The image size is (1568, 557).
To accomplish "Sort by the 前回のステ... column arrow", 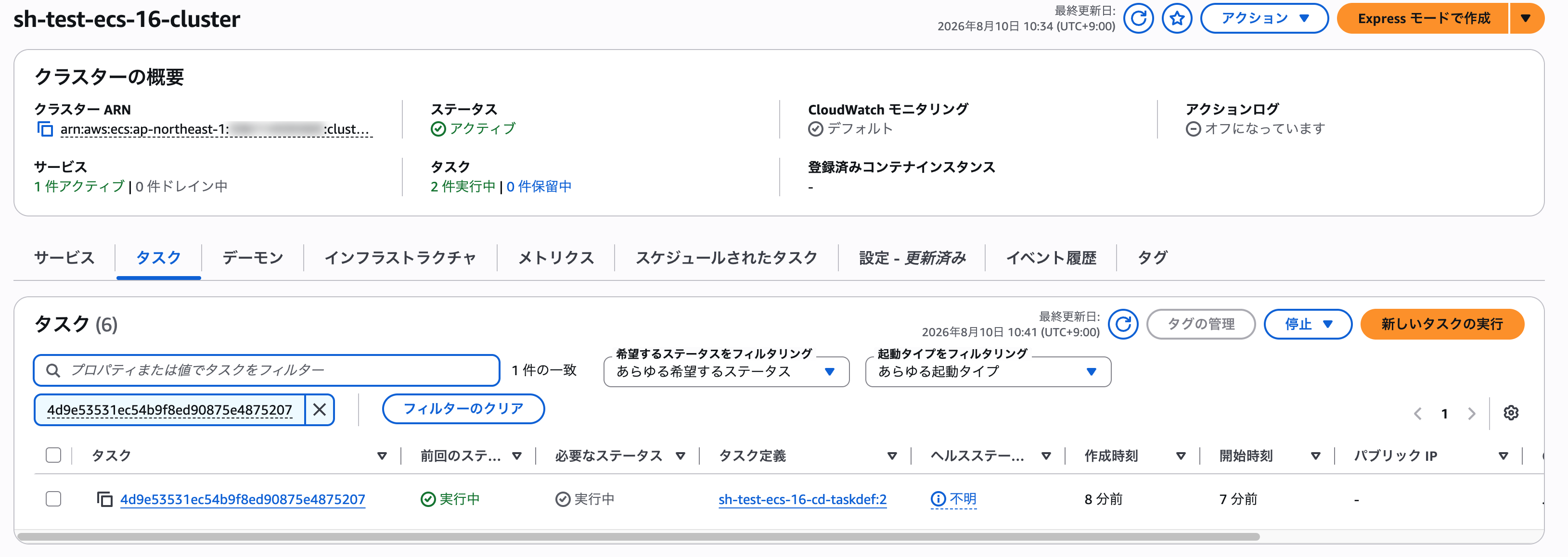I will point(517,456).
